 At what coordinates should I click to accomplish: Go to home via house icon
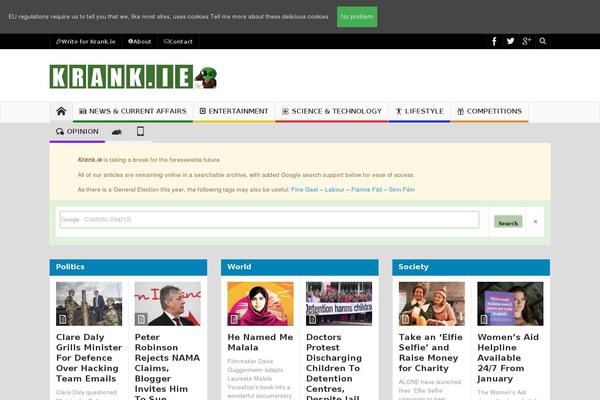[x=61, y=111]
